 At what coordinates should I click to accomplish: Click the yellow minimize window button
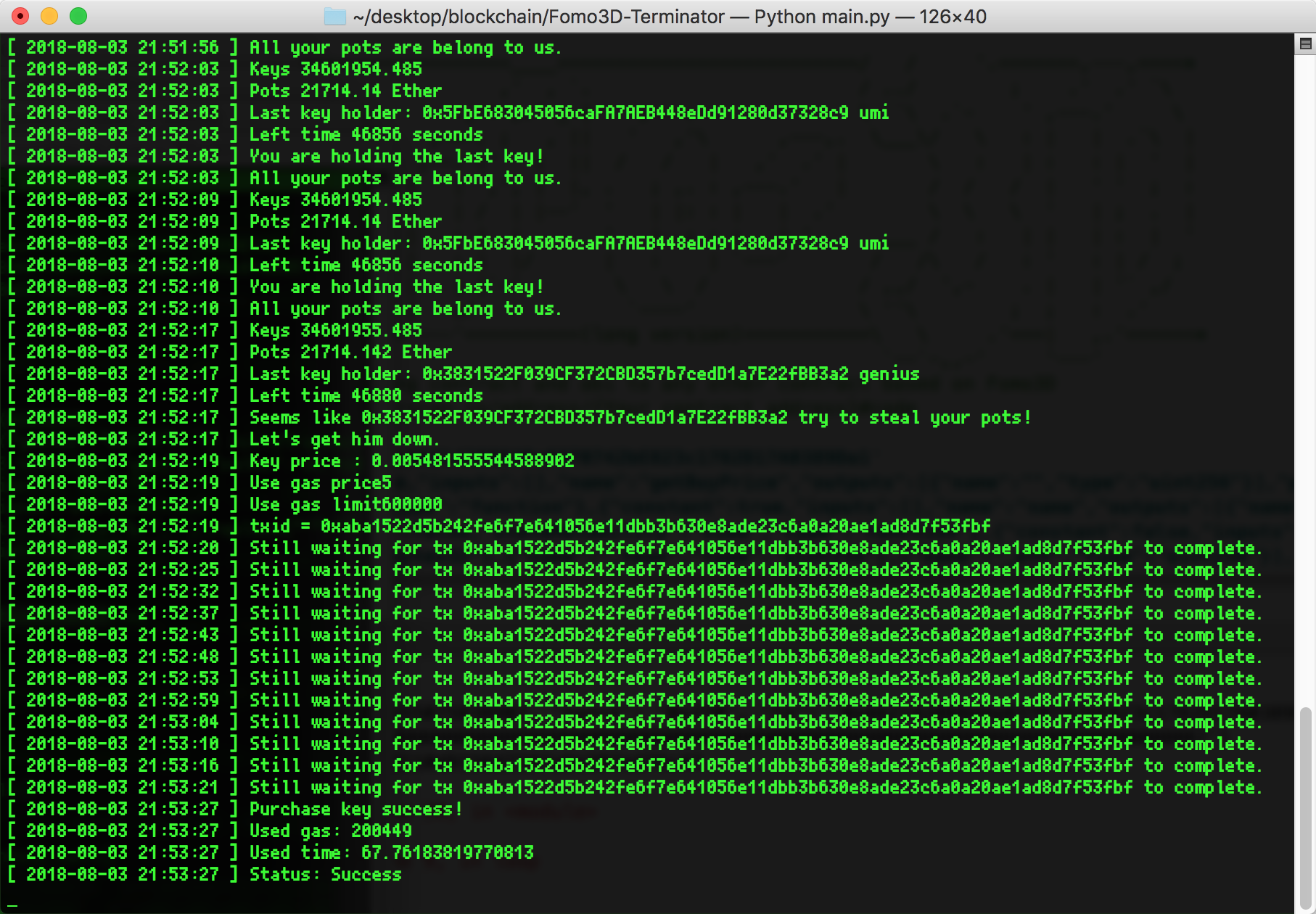[x=49, y=16]
